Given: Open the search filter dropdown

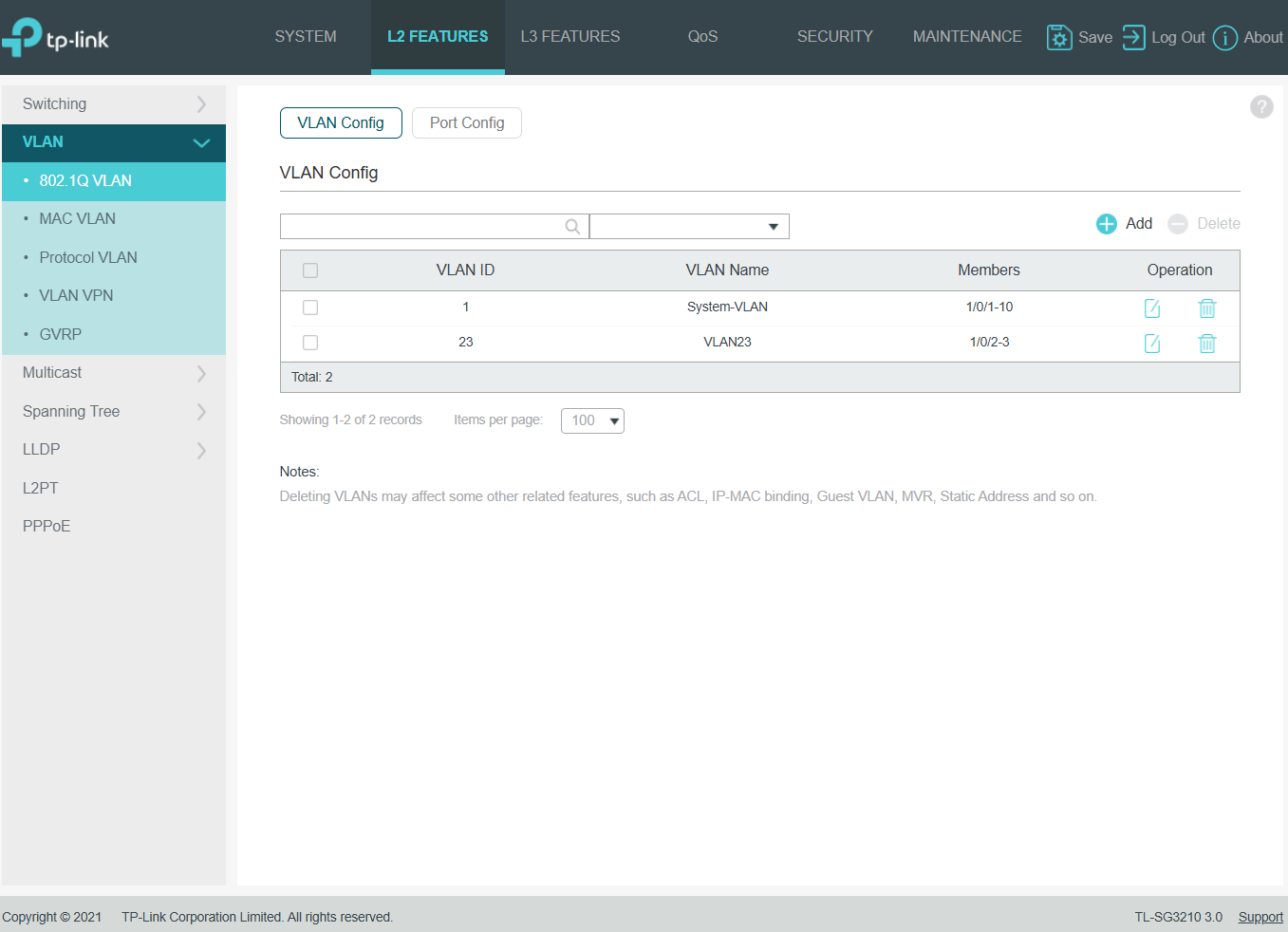Looking at the screenshot, I should 689,226.
